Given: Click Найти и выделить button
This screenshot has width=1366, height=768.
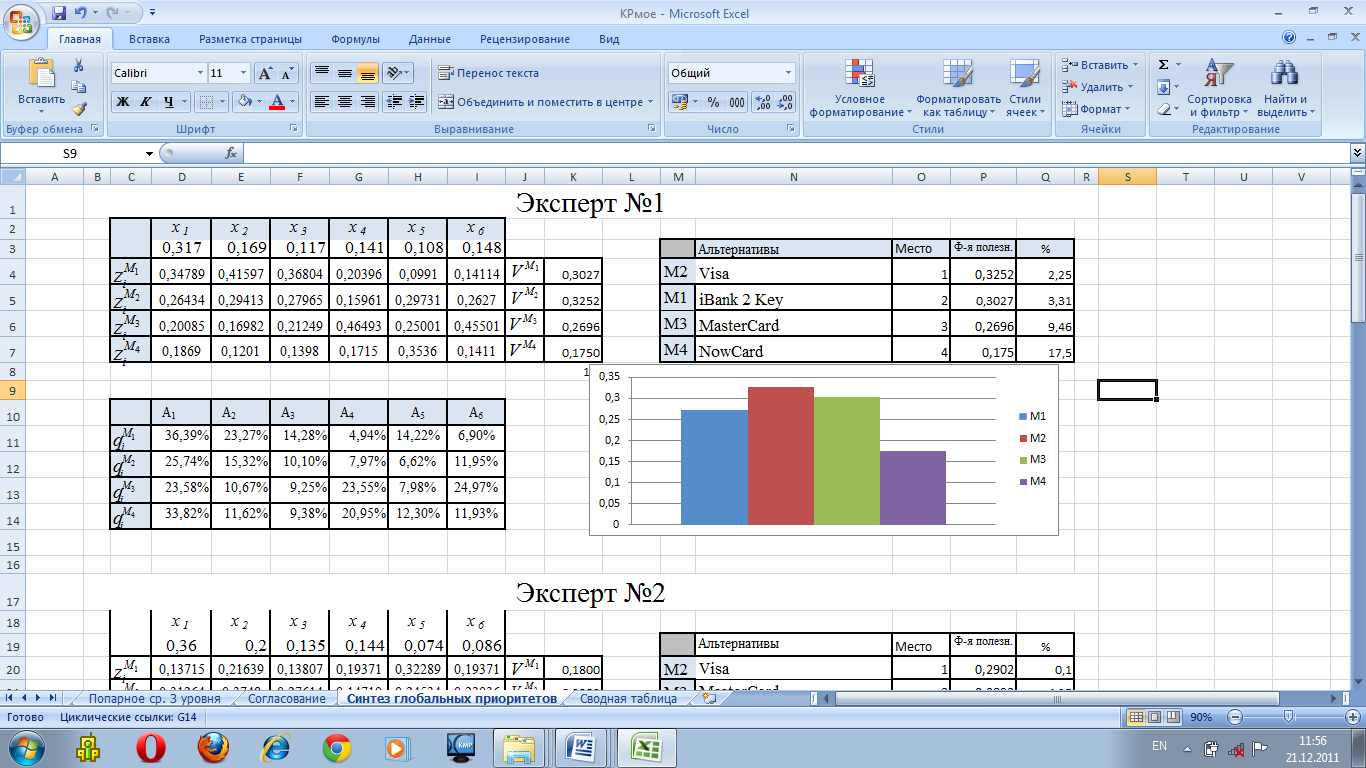Looking at the screenshot, I should [x=1285, y=89].
